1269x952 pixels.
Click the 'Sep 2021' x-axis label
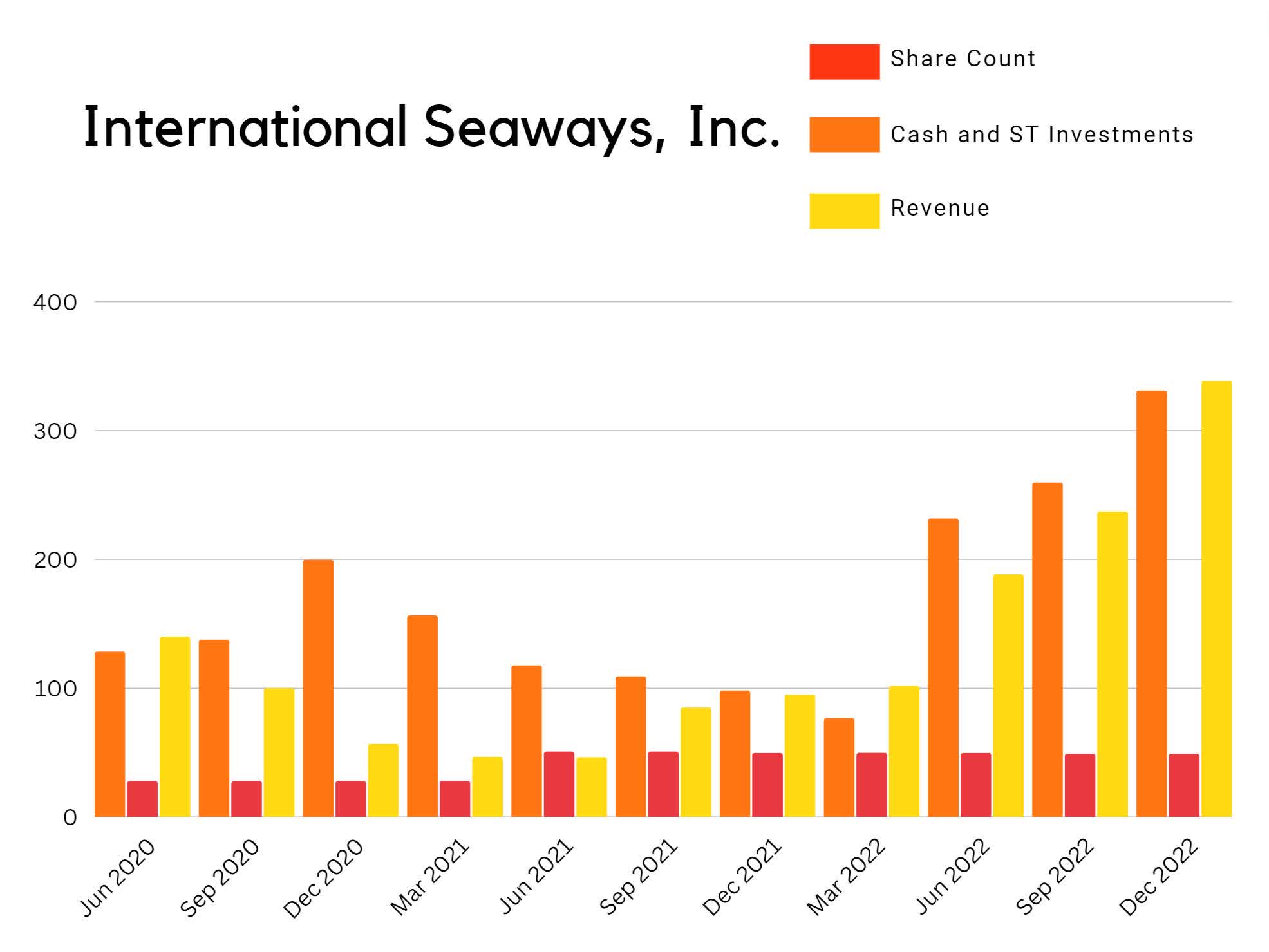pyautogui.click(x=638, y=877)
